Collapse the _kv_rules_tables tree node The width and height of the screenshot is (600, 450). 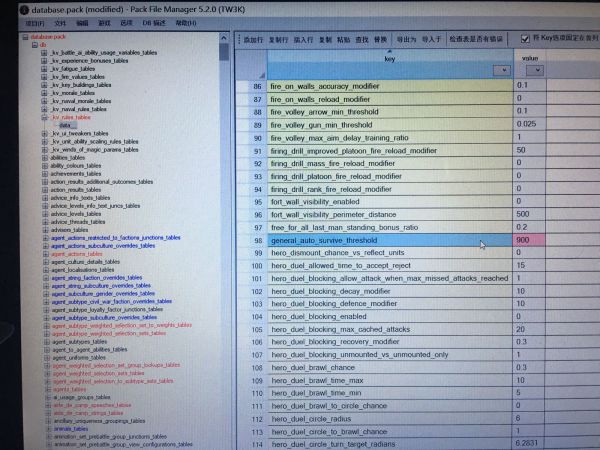point(43,117)
